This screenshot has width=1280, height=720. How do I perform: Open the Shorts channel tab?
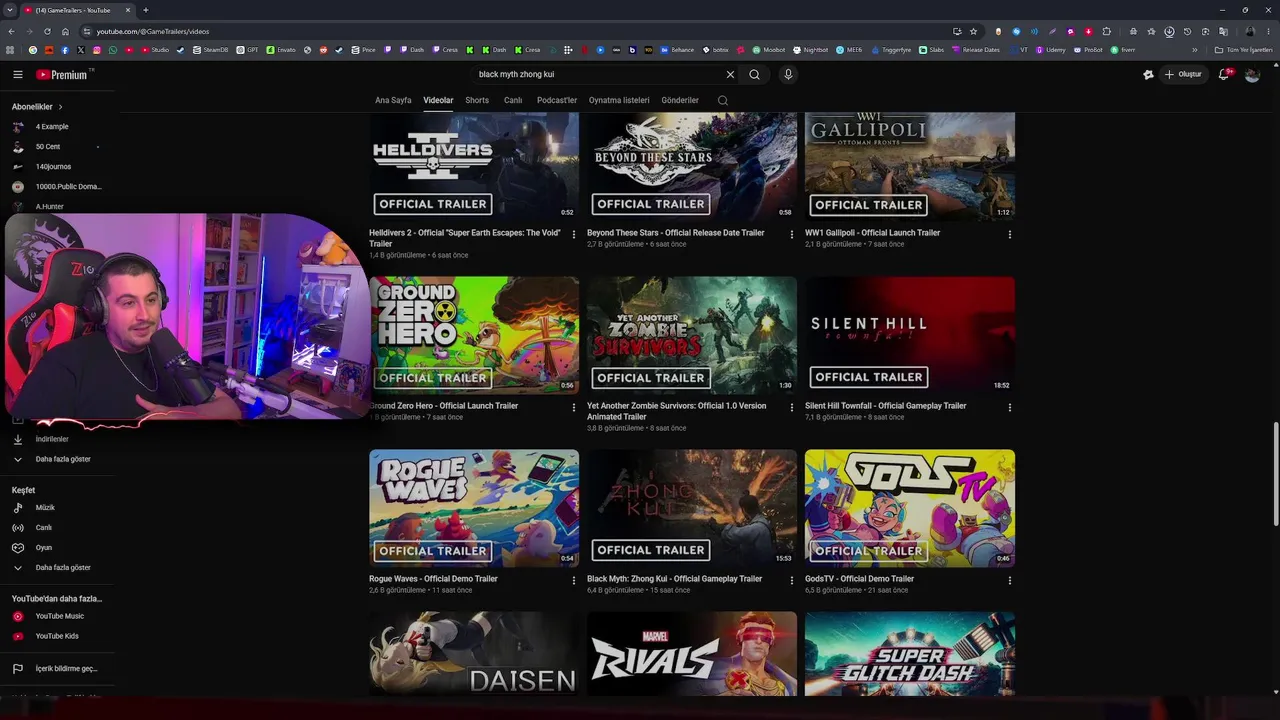click(477, 100)
